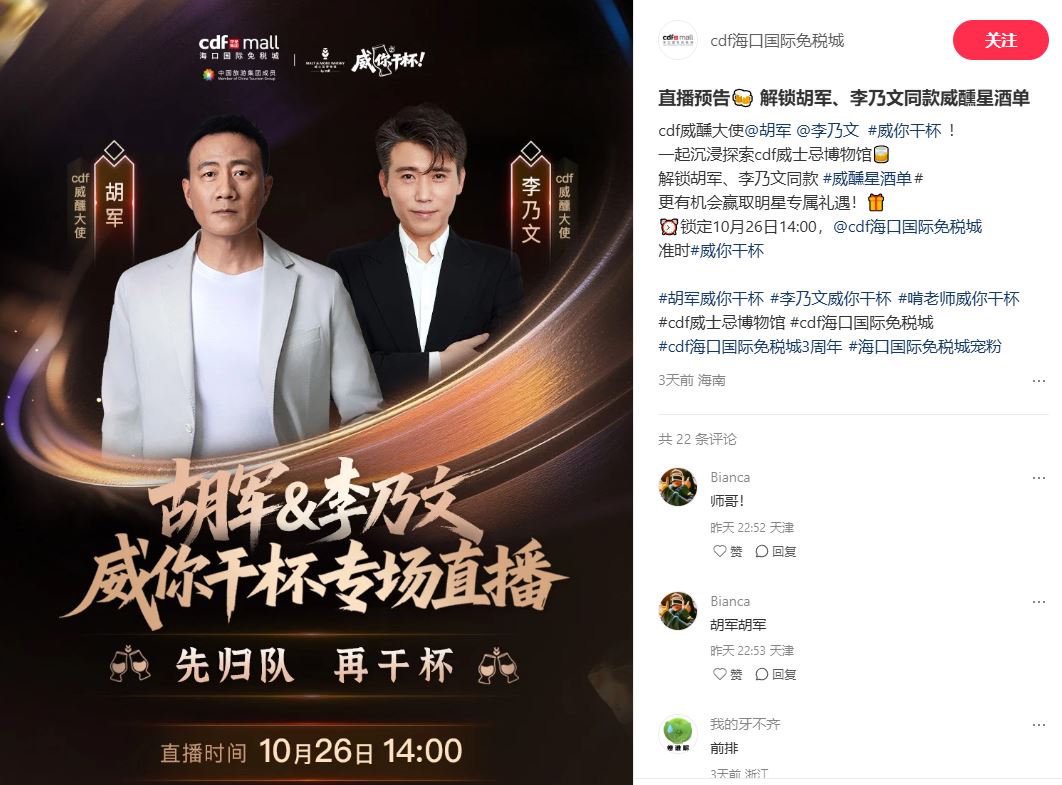Open more options on the 胡军胡军 comment
1062x785 pixels.
[1038, 601]
